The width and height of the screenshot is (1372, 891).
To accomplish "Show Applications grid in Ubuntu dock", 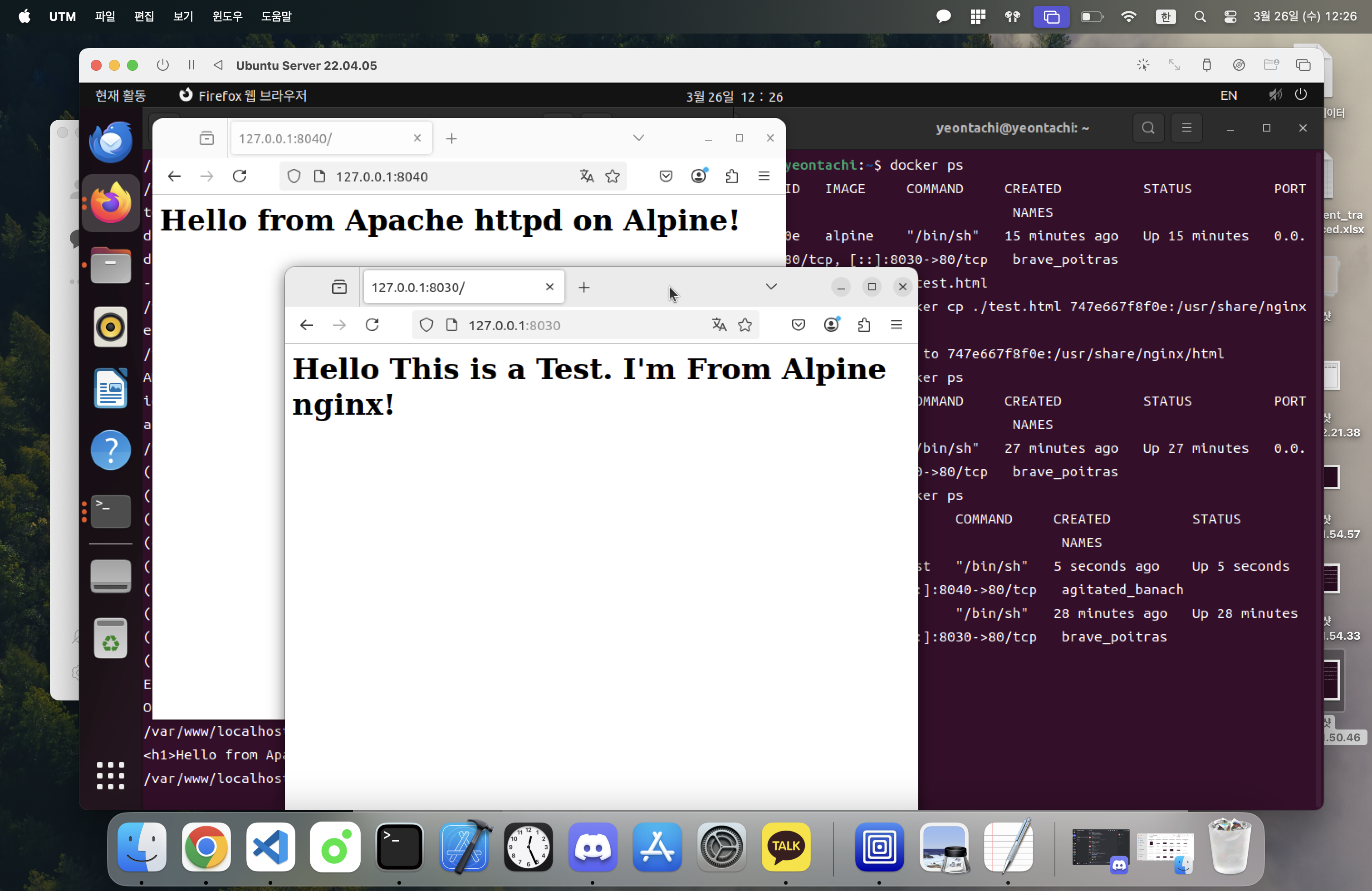I will pos(111,776).
